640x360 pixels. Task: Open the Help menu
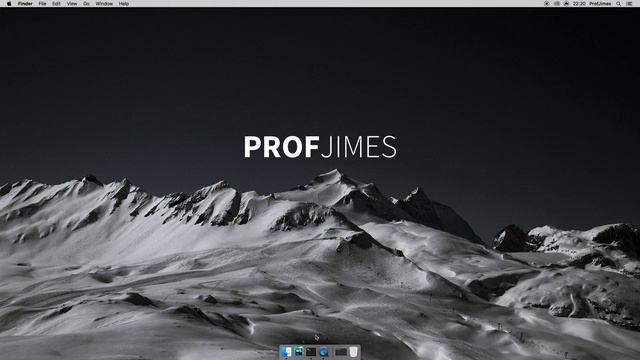[x=124, y=4]
